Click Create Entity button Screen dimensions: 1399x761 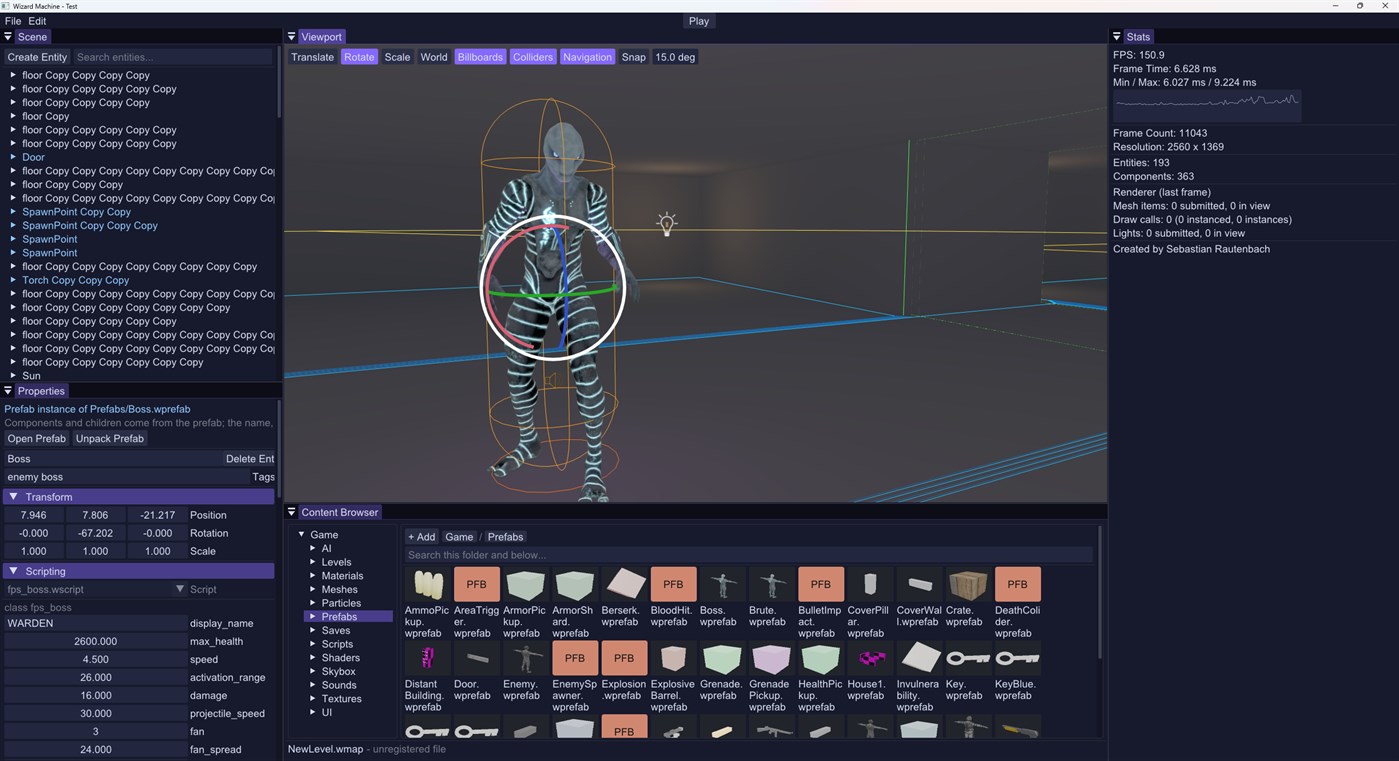tap(37, 57)
